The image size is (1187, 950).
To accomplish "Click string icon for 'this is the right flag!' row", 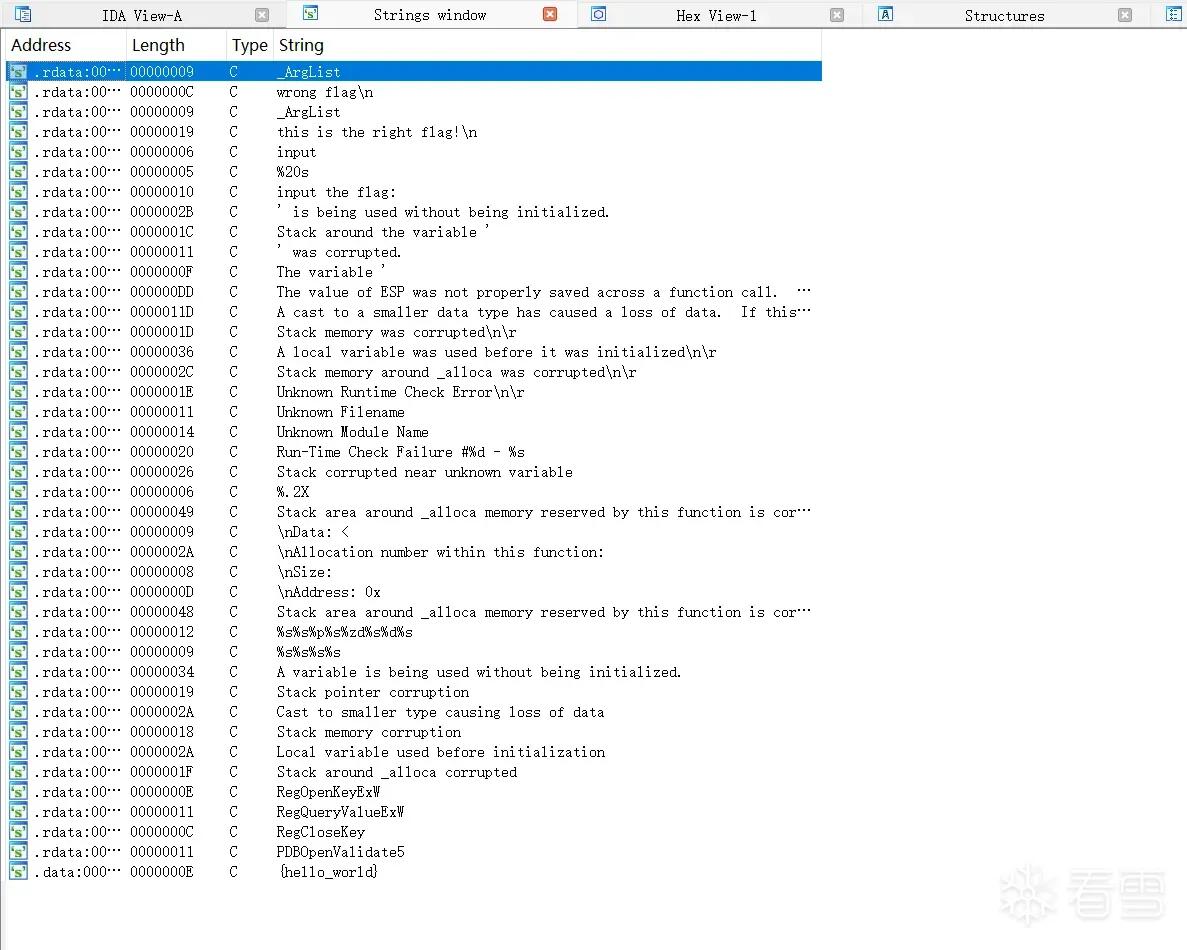I will pyautogui.click(x=18, y=132).
